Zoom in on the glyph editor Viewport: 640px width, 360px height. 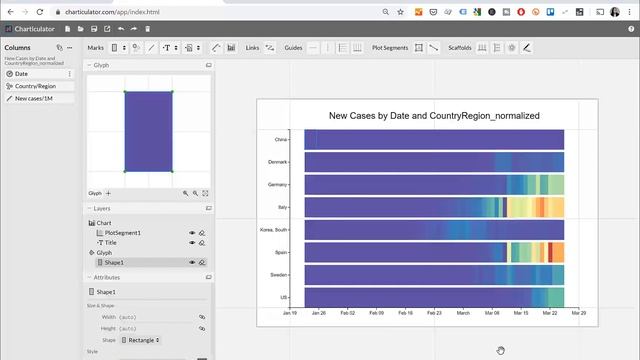point(185,193)
